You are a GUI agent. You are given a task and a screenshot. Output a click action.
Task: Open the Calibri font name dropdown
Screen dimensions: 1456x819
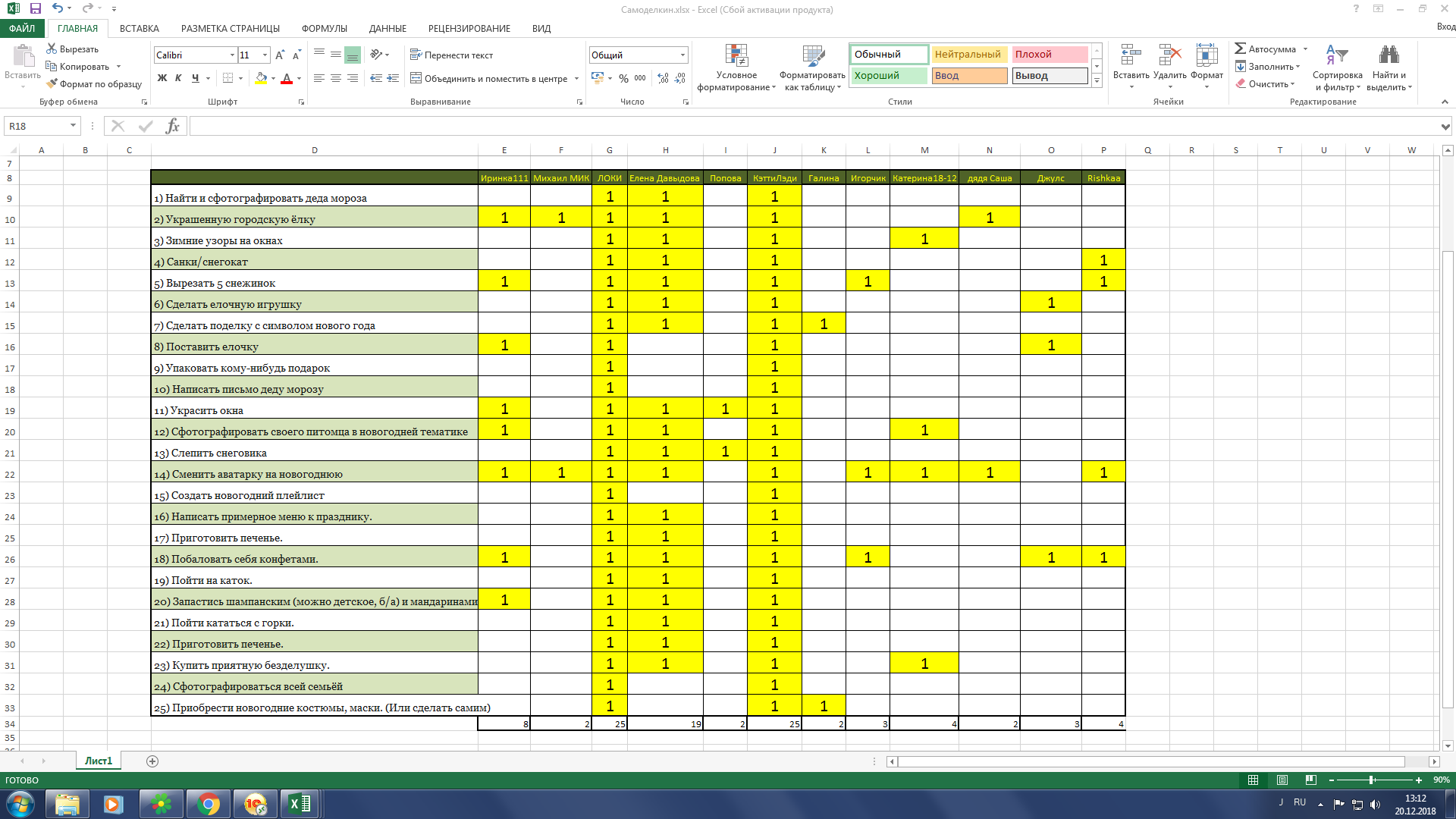click(232, 55)
